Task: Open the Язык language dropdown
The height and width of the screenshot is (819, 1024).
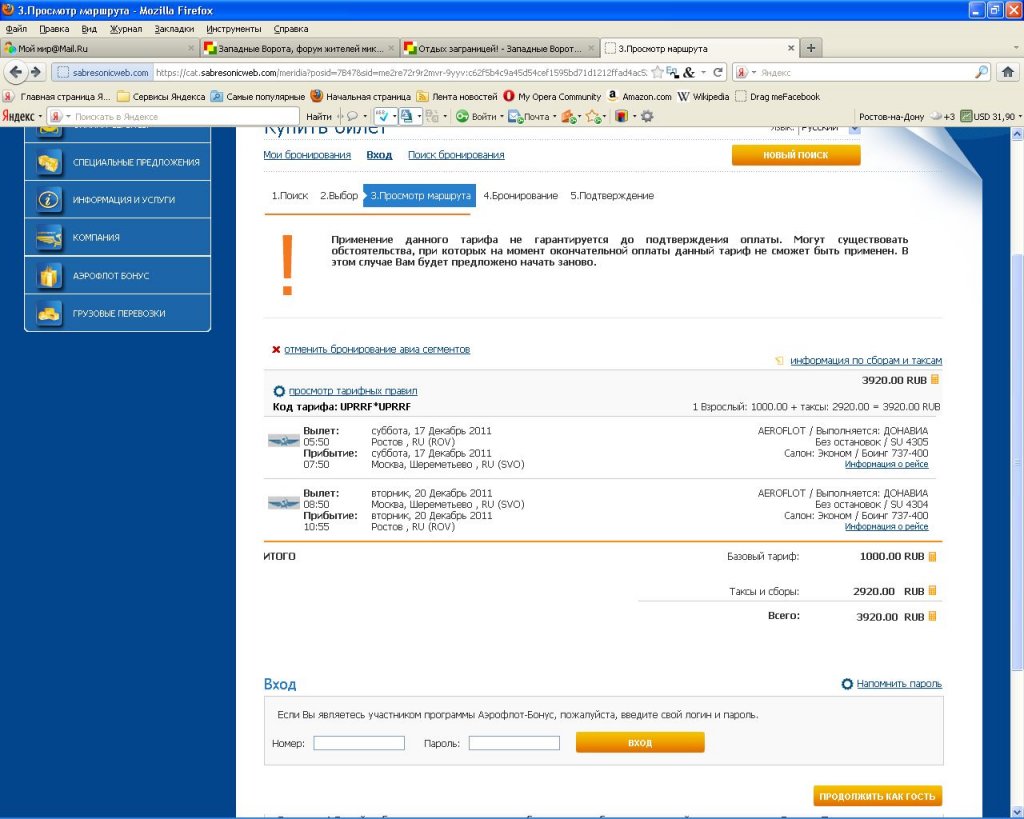Action: click(x=854, y=129)
